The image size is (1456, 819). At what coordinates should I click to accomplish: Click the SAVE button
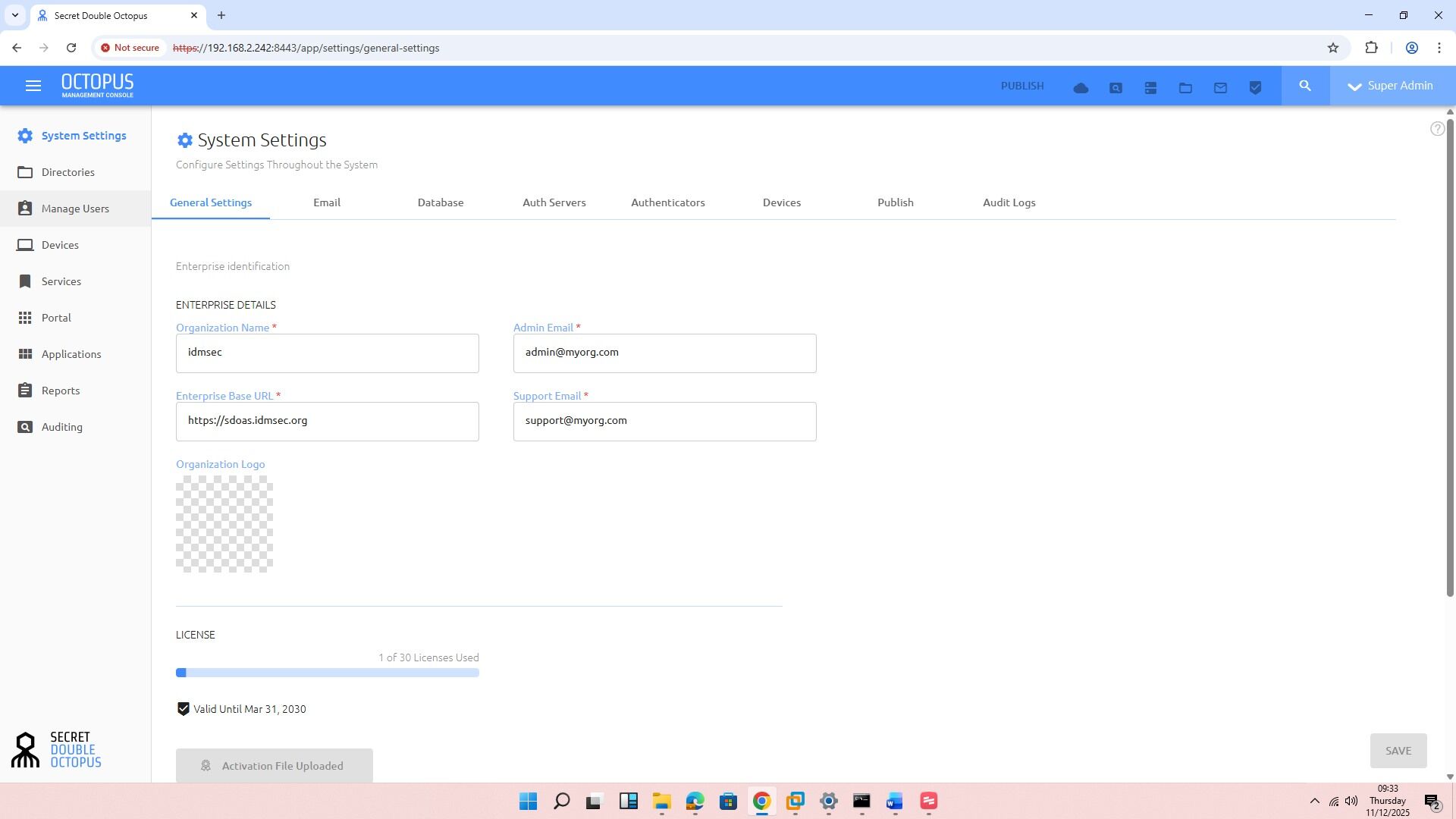1398,751
